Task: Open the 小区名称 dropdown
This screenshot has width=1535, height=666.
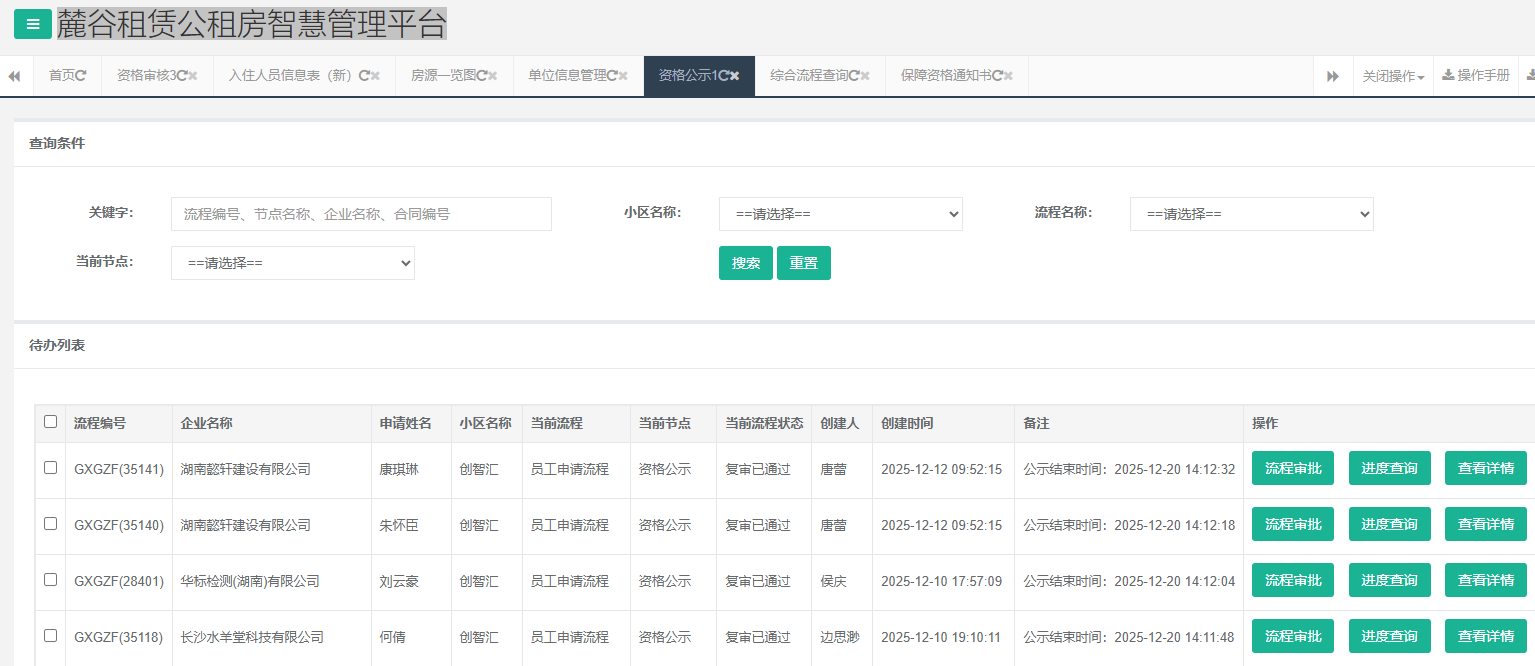Action: pyautogui.click(x=840, y=214)
